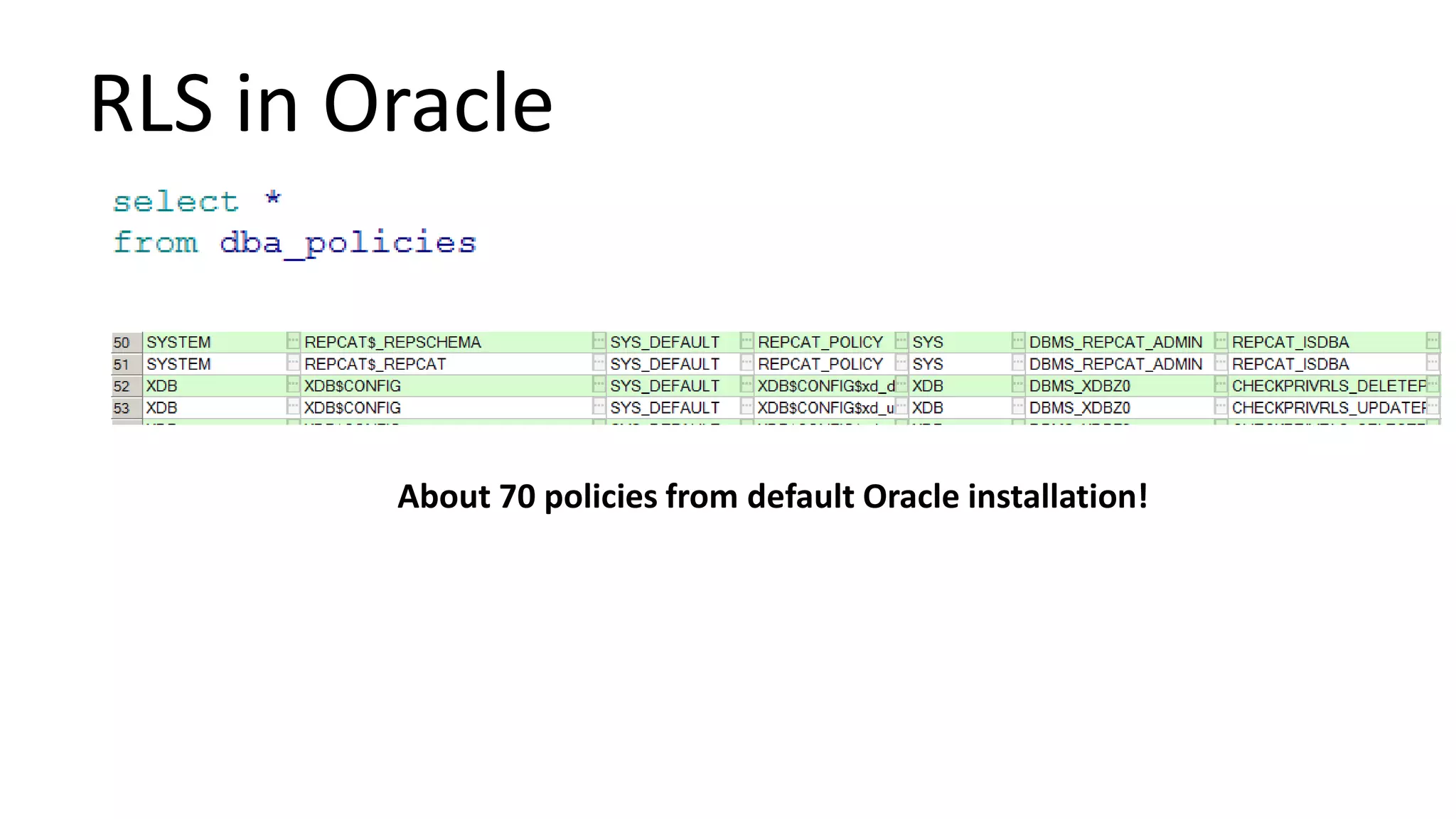This screenshot has height=819, width=1456.
Task: Select row header number 51
Action: point(127,365)
